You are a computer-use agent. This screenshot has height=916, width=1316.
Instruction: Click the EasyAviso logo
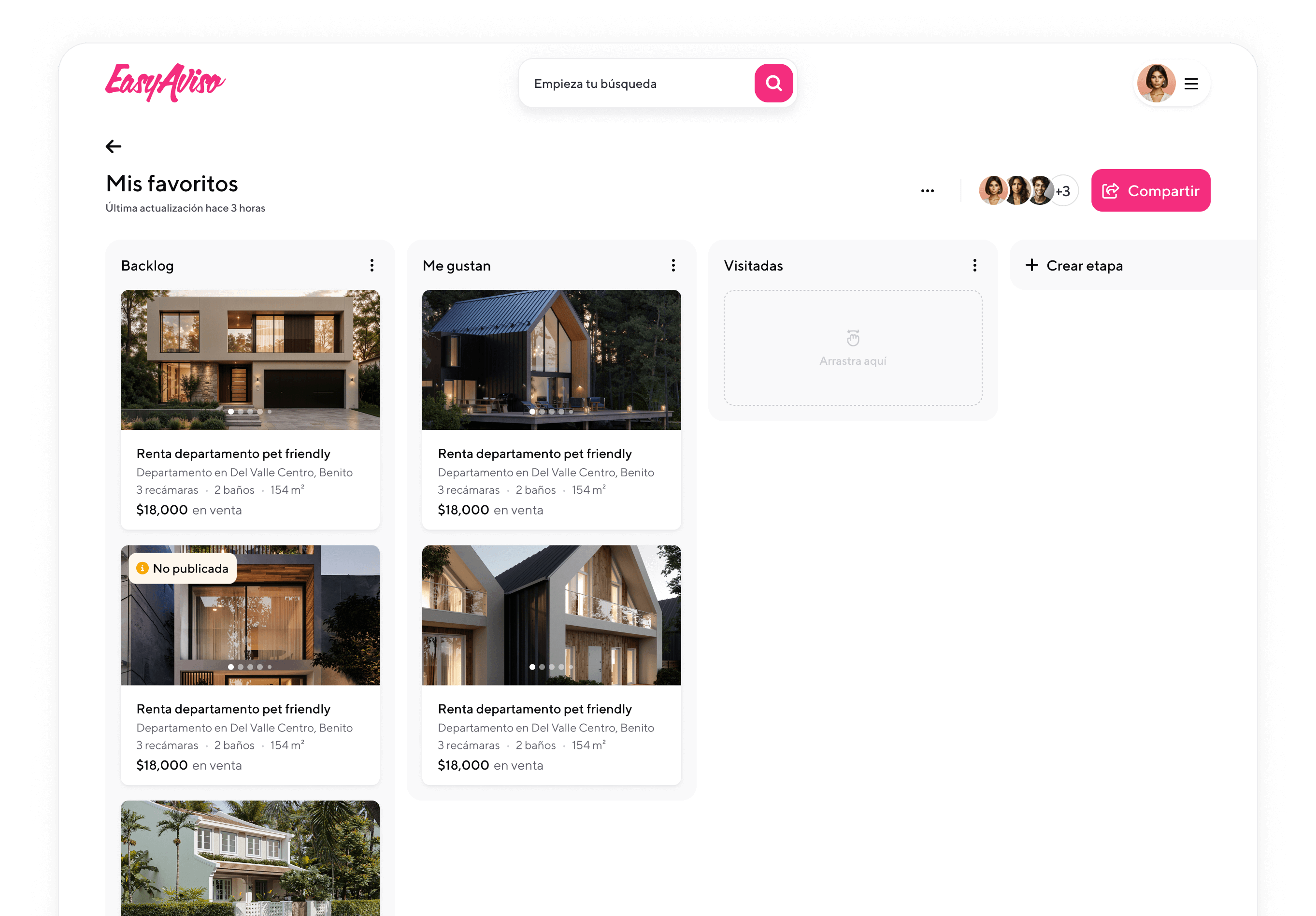tap(165, 83)
